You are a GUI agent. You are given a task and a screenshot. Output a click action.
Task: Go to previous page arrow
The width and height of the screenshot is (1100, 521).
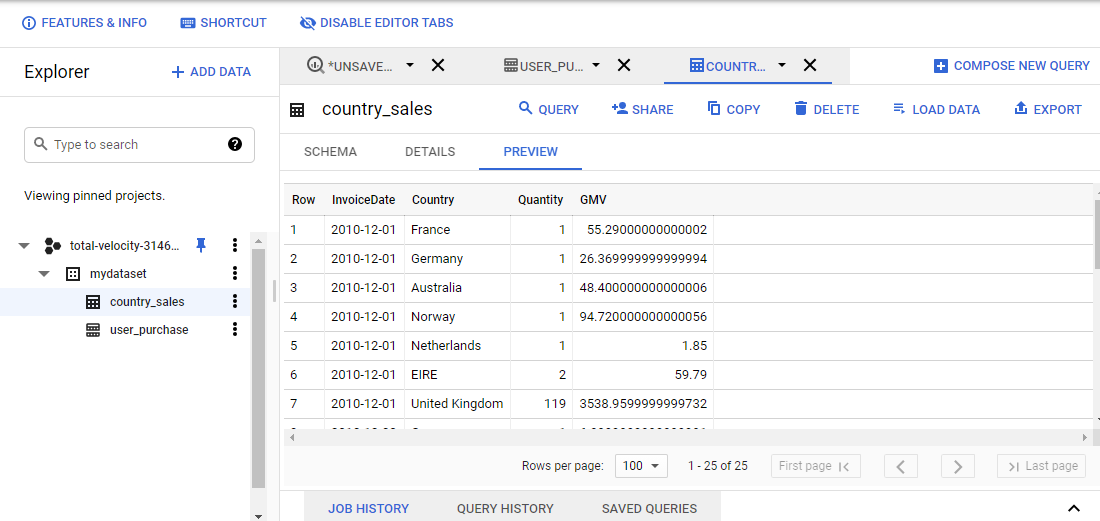point(901,466)
